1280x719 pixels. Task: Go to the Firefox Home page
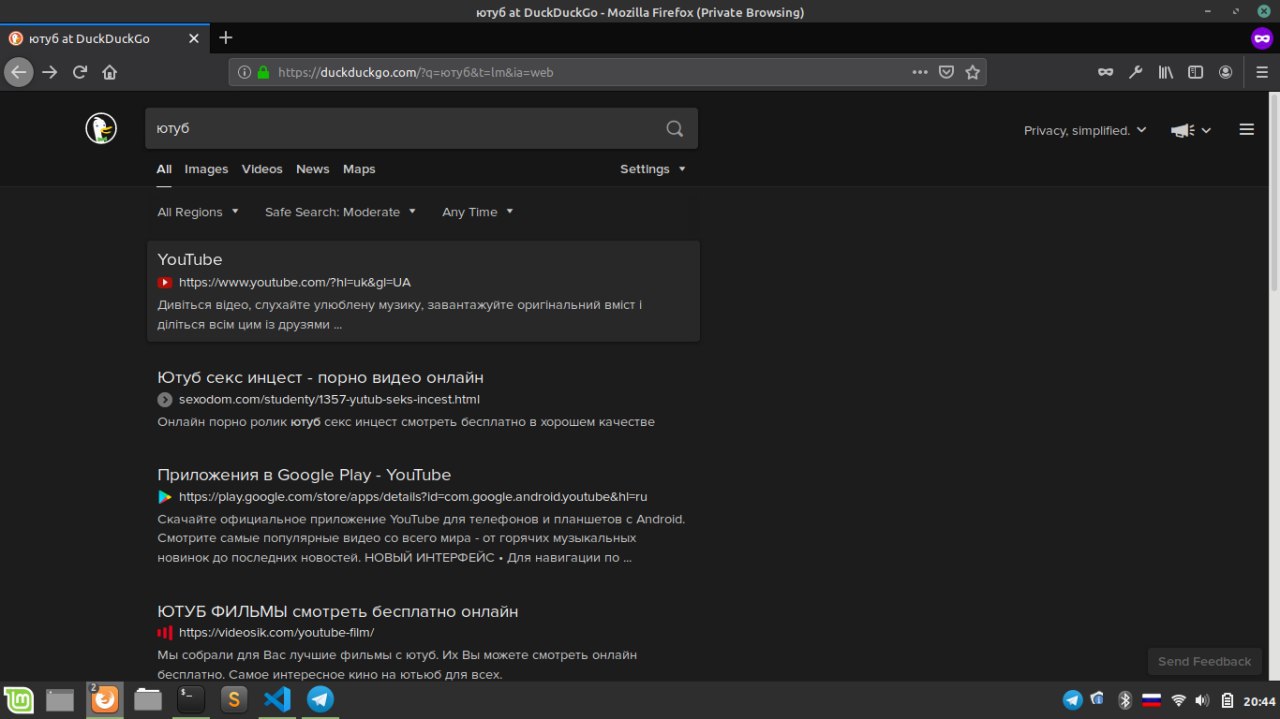click(x=110, y=72)
